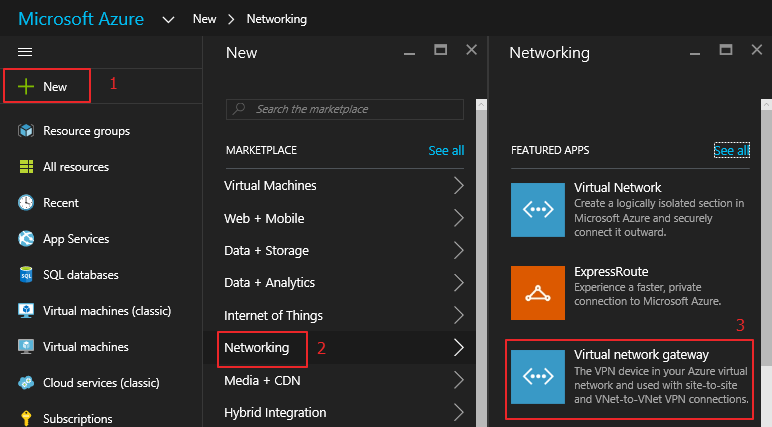
Task: Open the ExpressRoute title
Action: [611, 271]
